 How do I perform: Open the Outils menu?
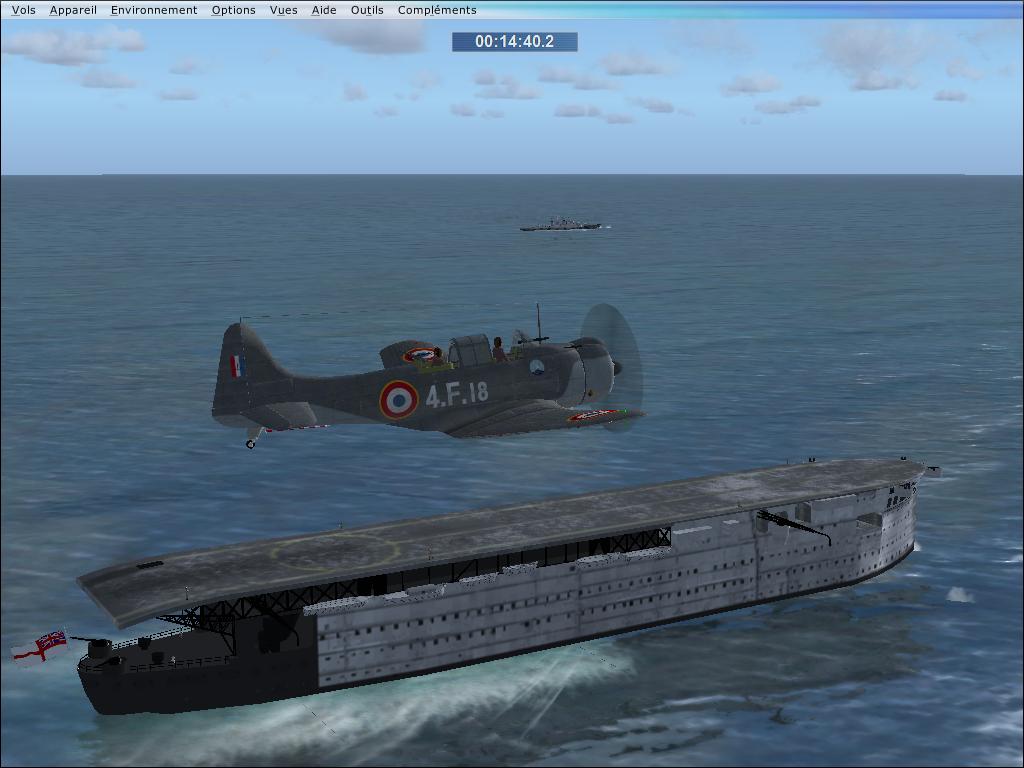[x=367, y=10]
